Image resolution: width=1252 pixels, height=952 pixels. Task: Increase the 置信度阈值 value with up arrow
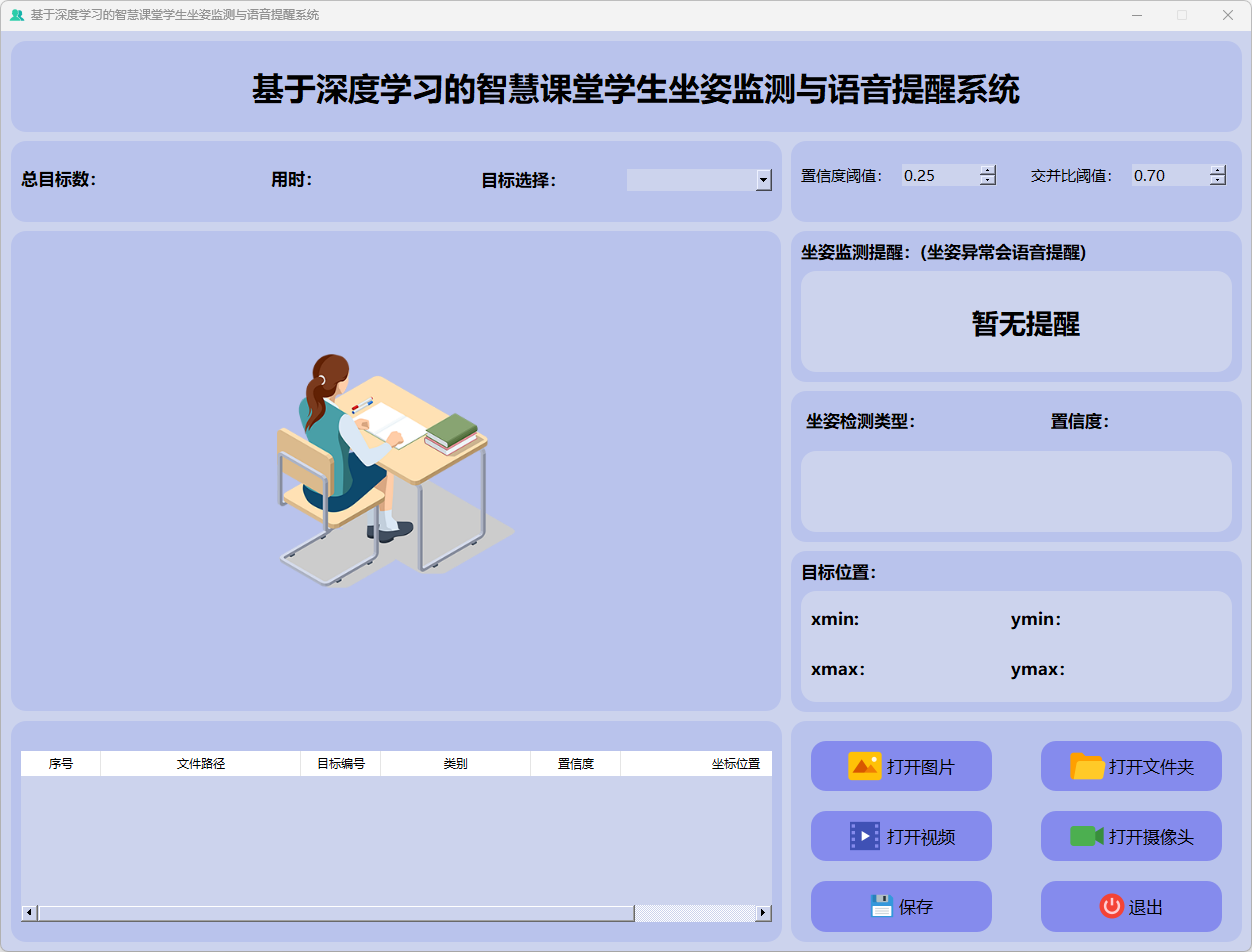tap(988, 170)
